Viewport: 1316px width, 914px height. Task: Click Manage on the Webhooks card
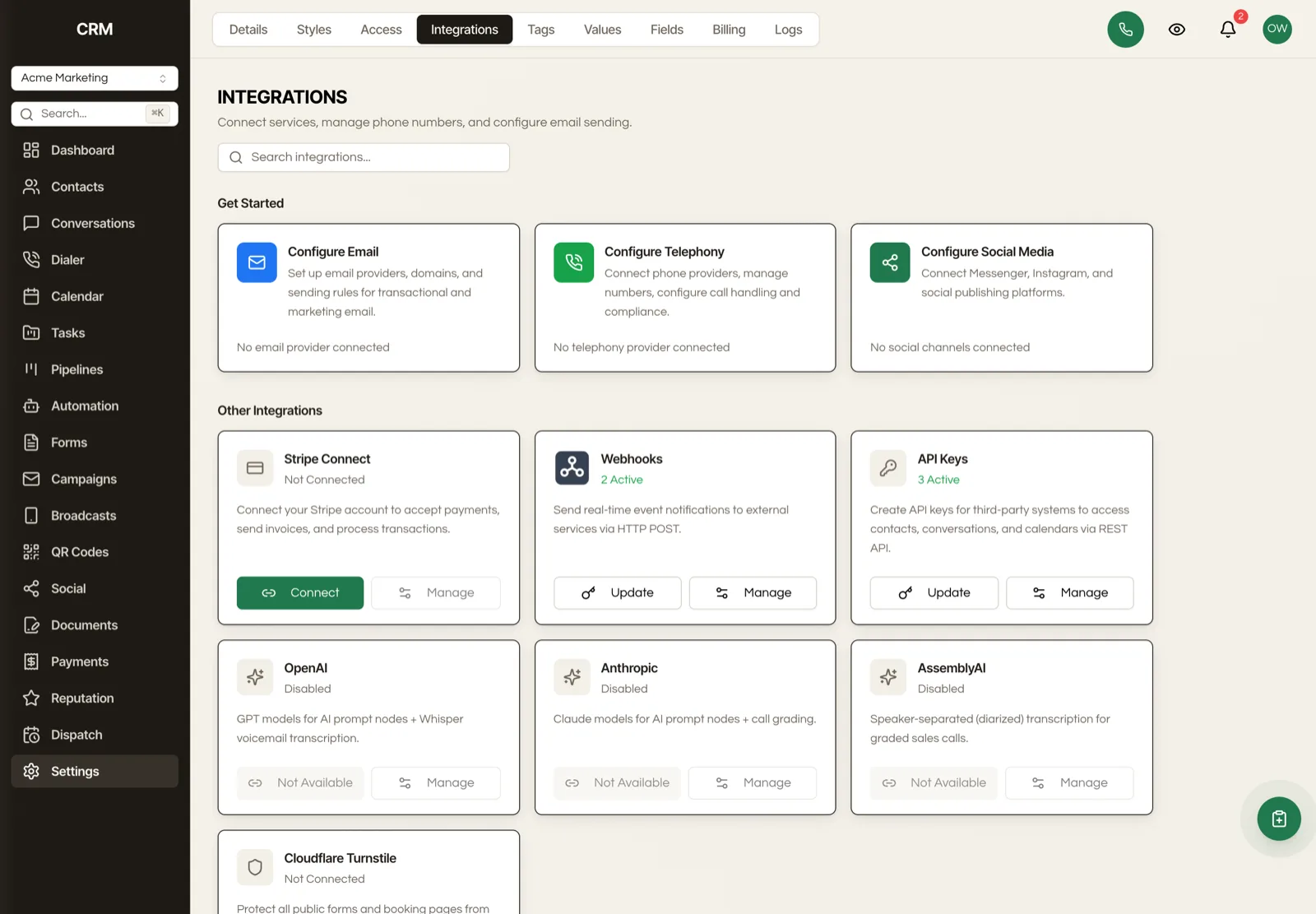tap(753, 593)
